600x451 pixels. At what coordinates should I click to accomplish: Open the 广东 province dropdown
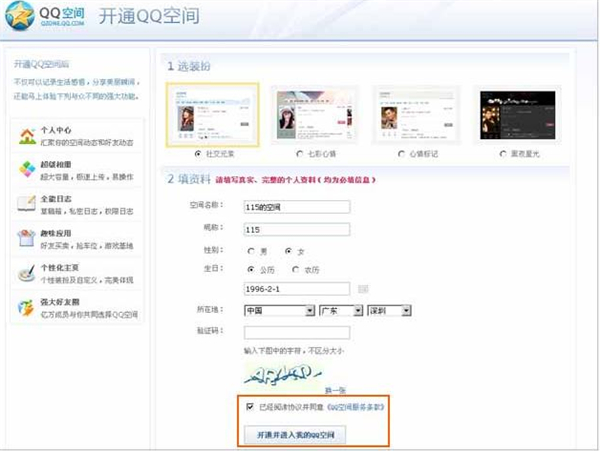pyautogui.click(x=341, y=311)
